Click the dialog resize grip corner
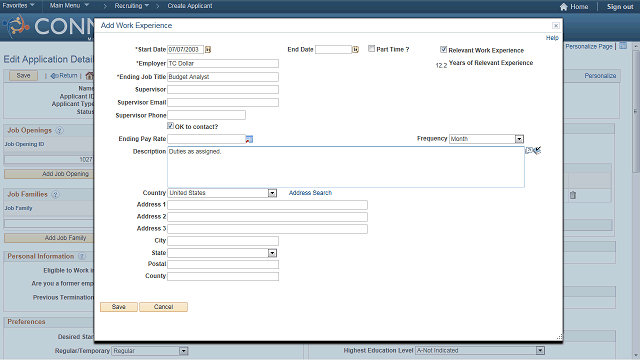Image resolution: width=640 pixels, height=360 pixels. 559,337
